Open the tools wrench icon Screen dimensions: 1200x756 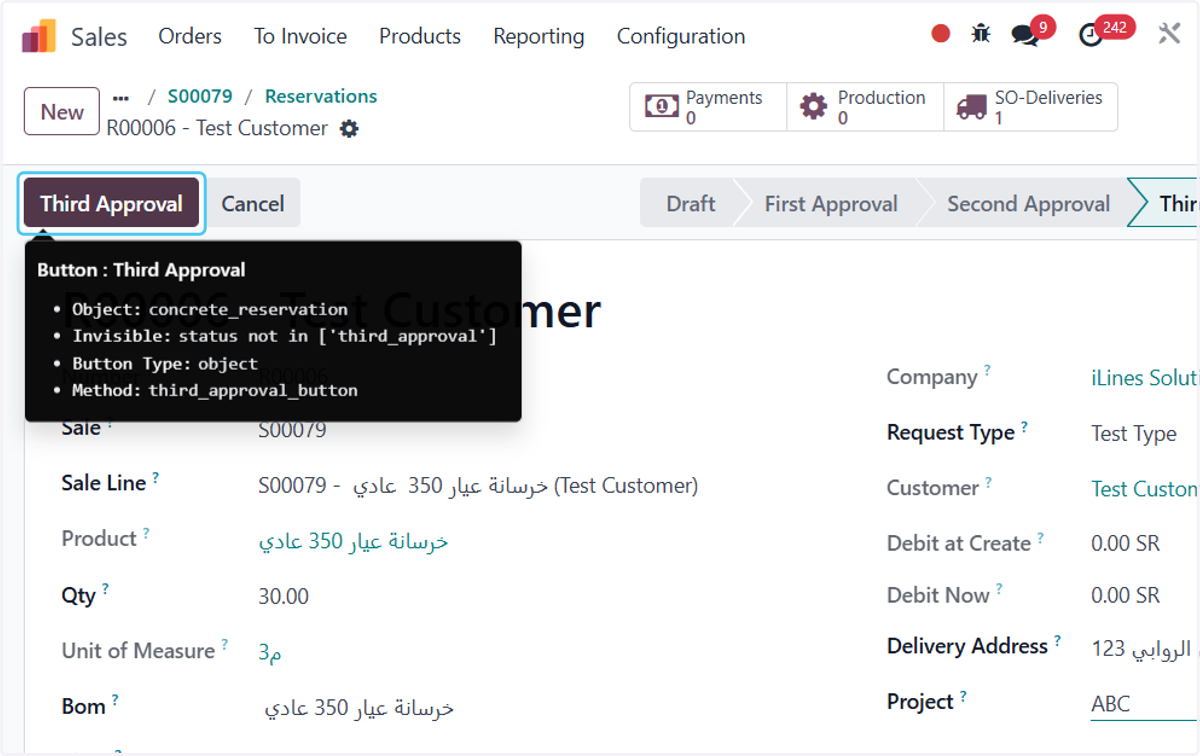(1169, 34)
